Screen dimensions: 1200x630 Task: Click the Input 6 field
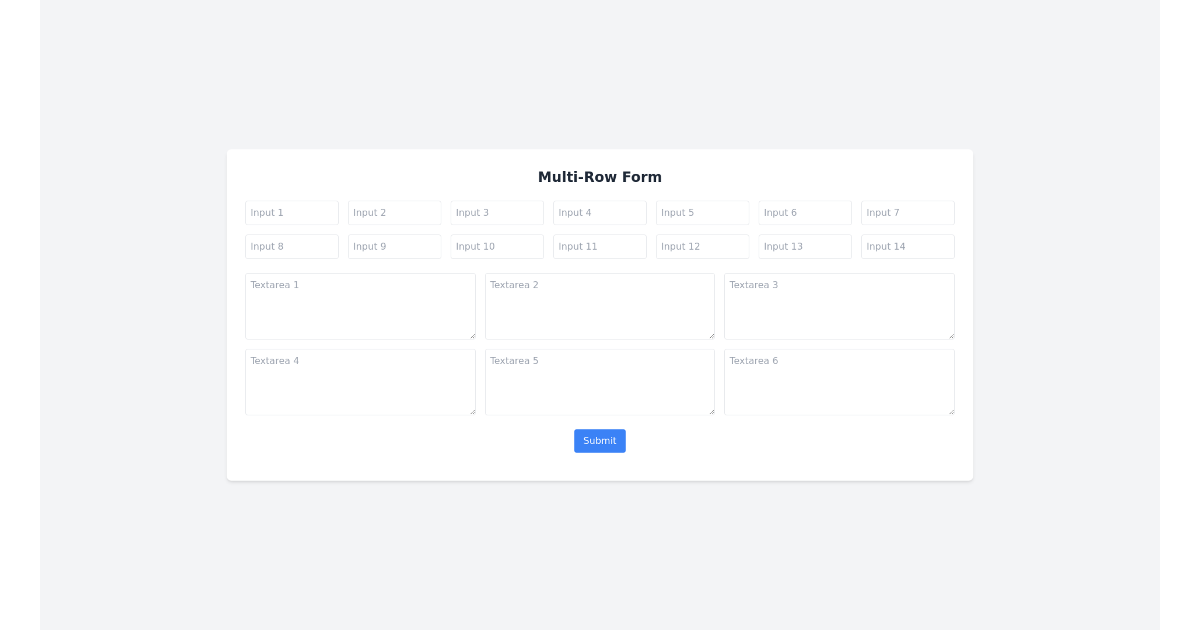[x=804, y=212]
